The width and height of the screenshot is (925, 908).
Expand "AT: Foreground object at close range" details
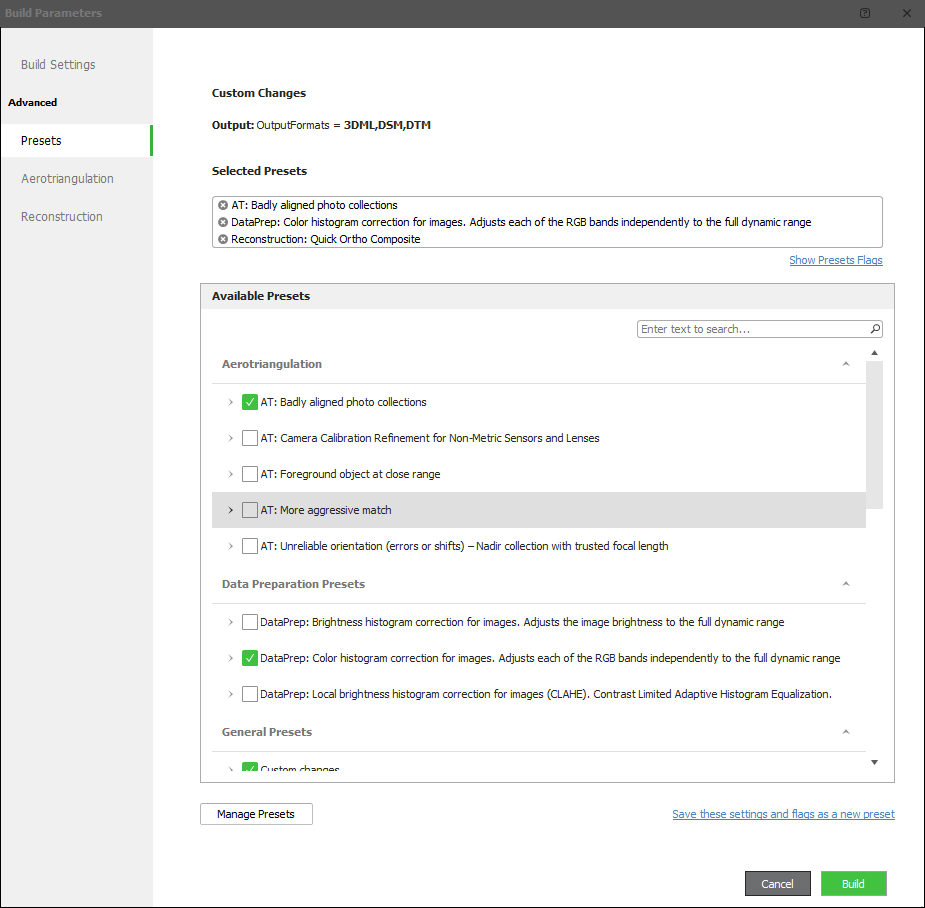point(229,473)
